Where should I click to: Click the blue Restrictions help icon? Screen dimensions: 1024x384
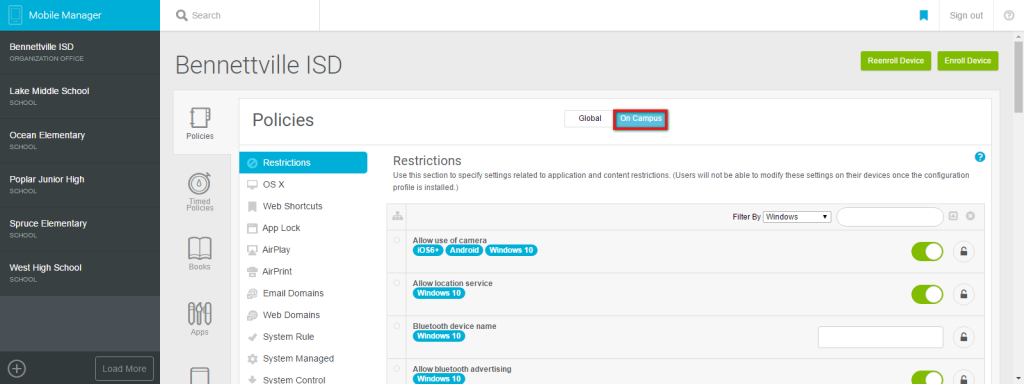point(980,157)
